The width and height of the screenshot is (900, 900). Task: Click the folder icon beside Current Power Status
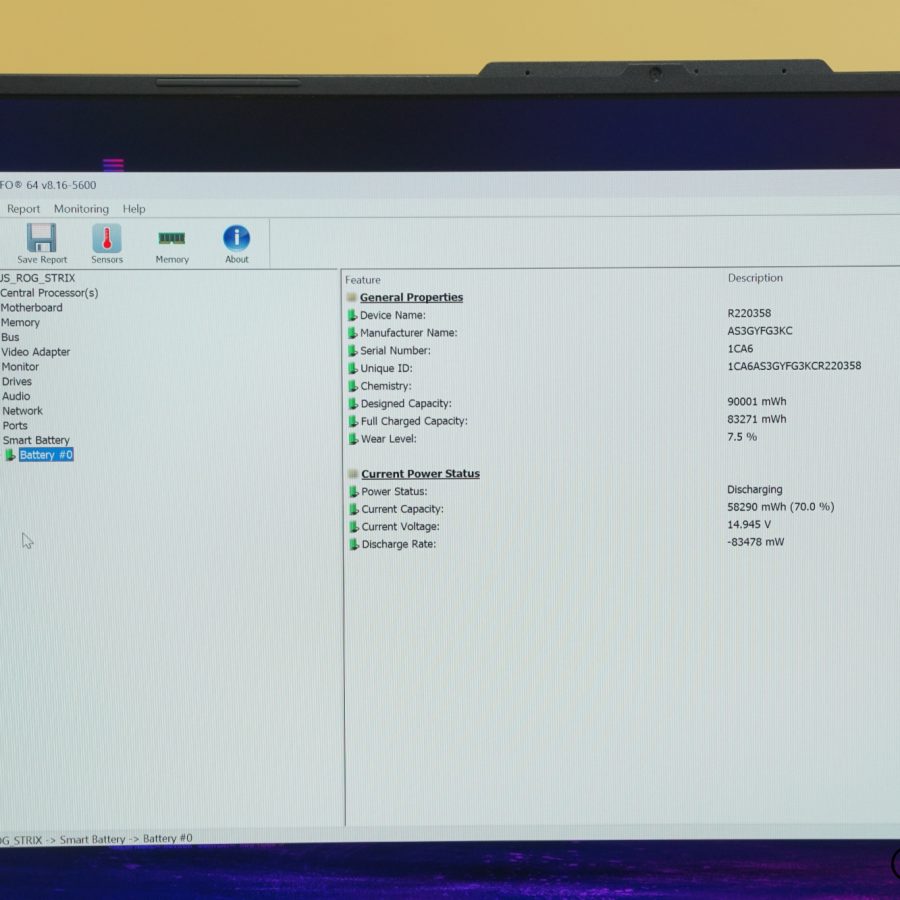click(x=353, y=474)
